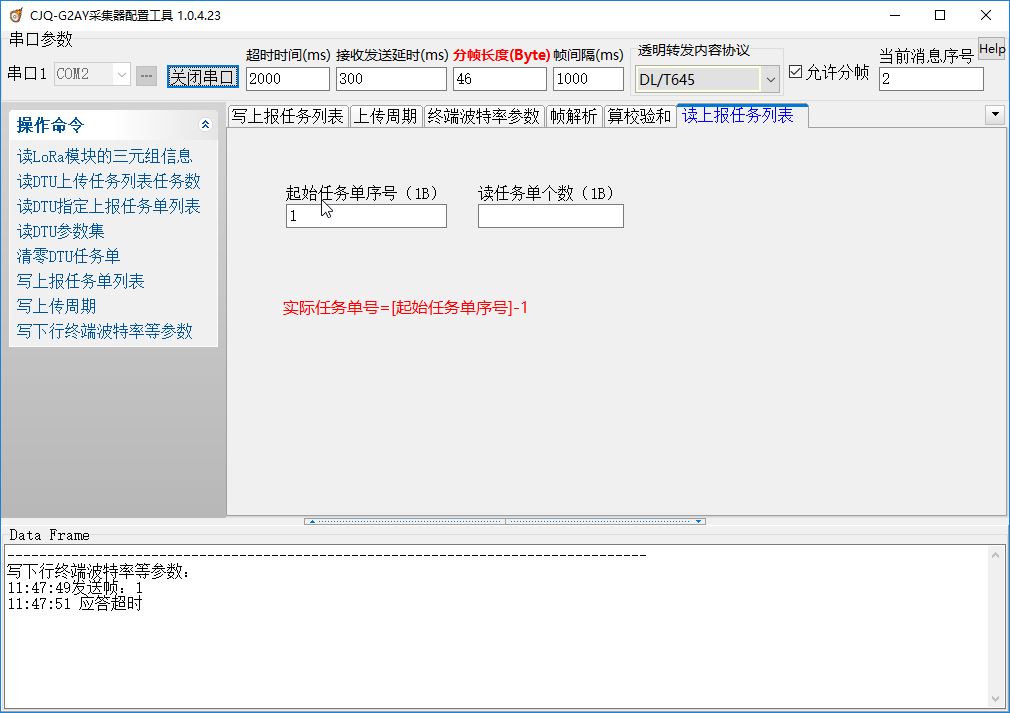Click the ... button beside the COM port selector
The image size is (1010, 713).
(146, 76)
